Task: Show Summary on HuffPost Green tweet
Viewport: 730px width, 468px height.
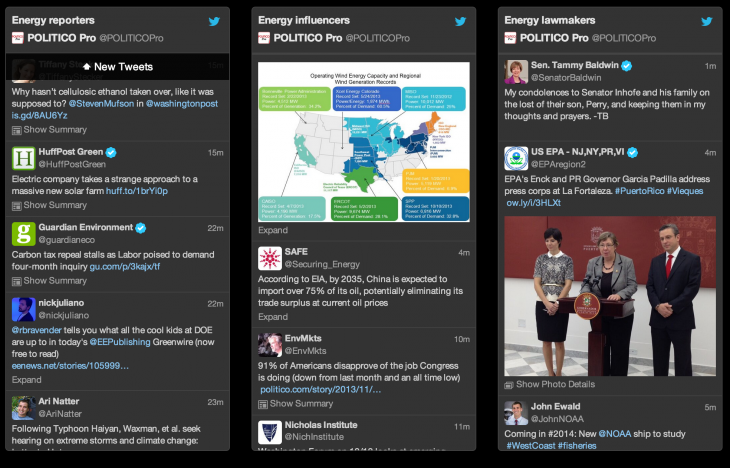Action: [55, 205]
